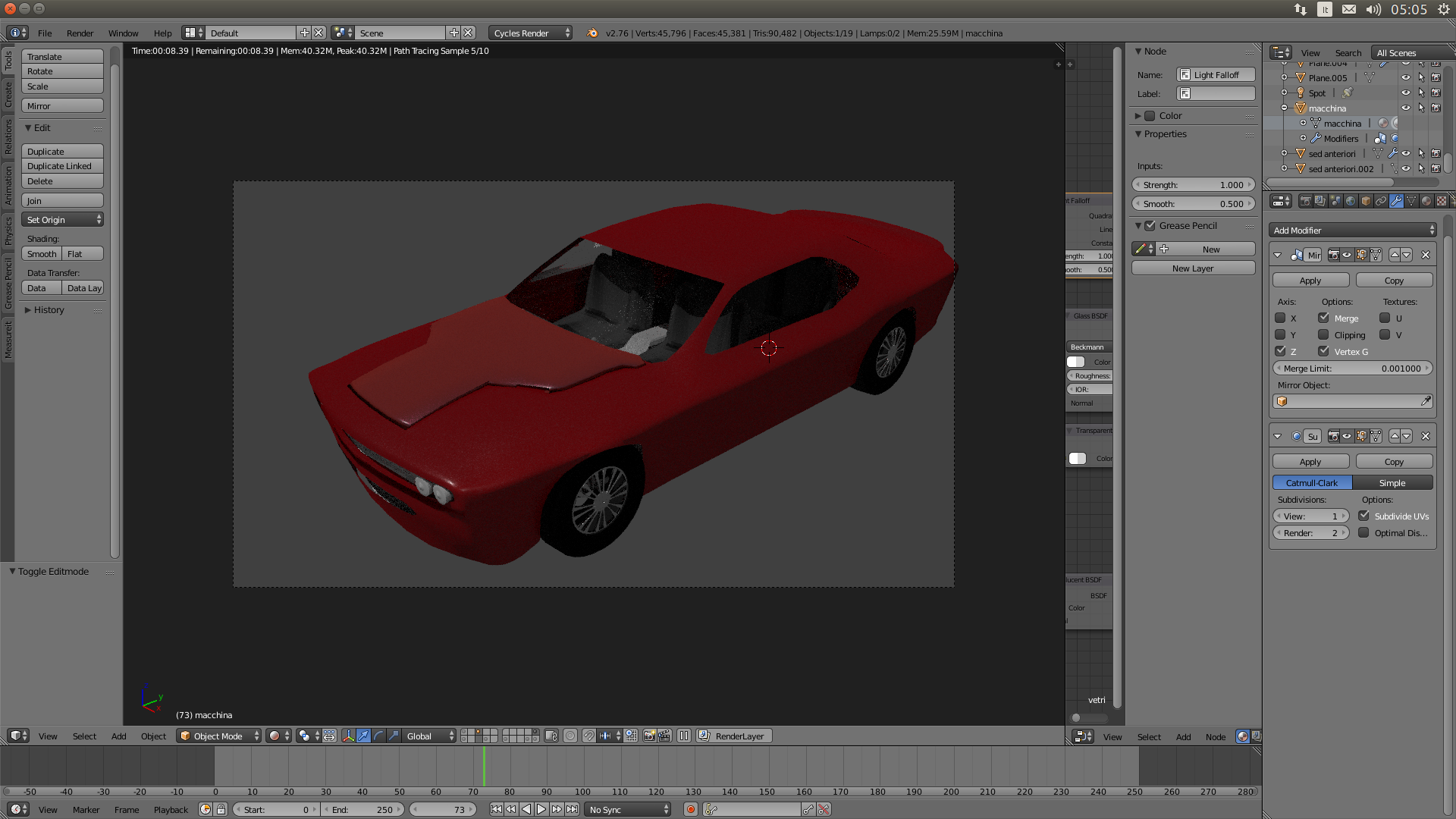The width and height of the screenshot is (1456, 819).
Task: Open the Object Mode dropdown
Action: (219, 736)
